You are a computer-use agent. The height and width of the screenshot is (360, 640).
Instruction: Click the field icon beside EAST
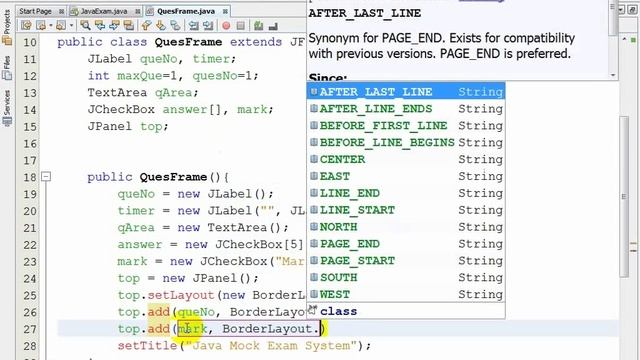pyautogui.click(x=314, y=176)
